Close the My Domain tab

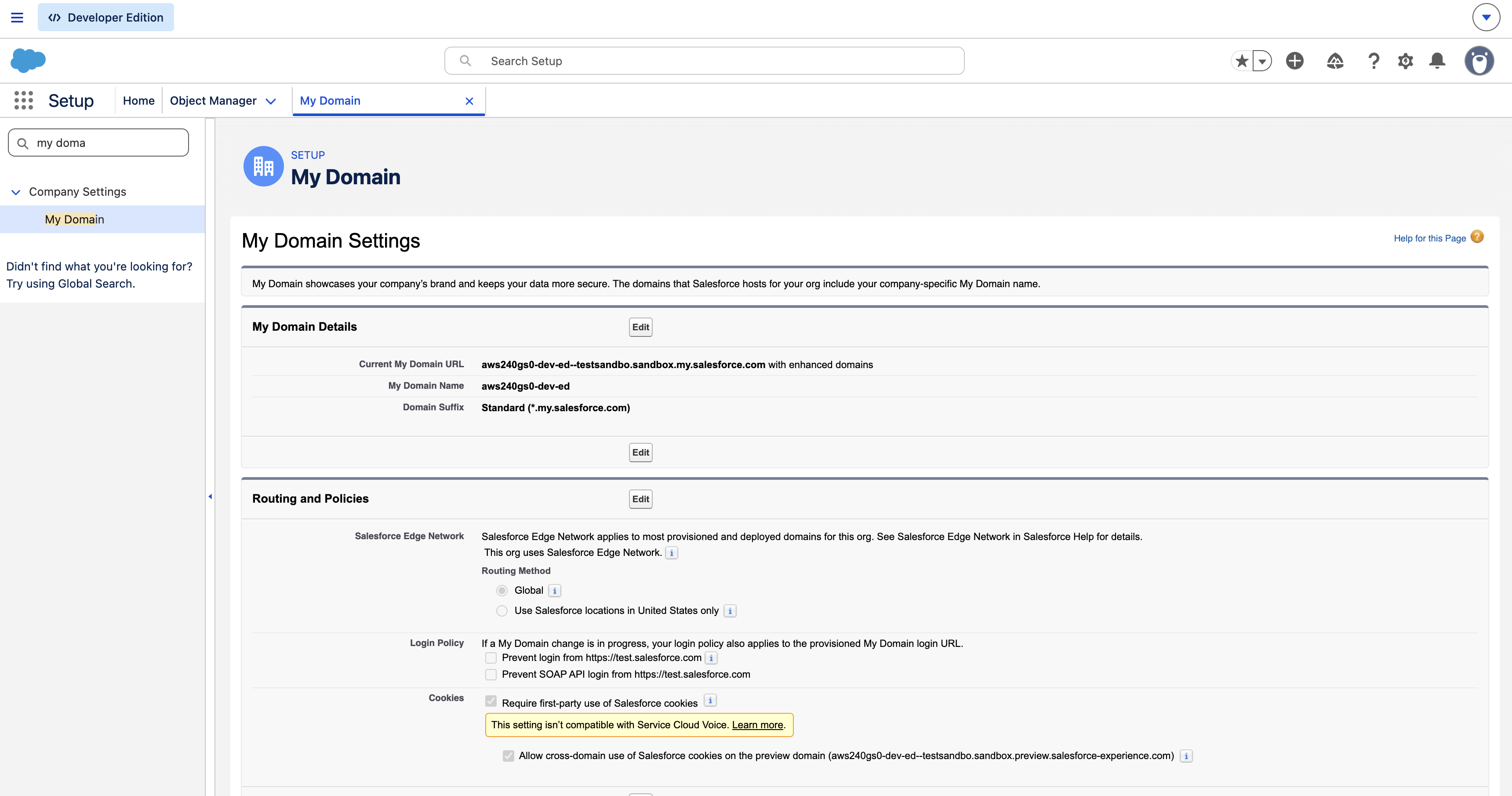469,101
